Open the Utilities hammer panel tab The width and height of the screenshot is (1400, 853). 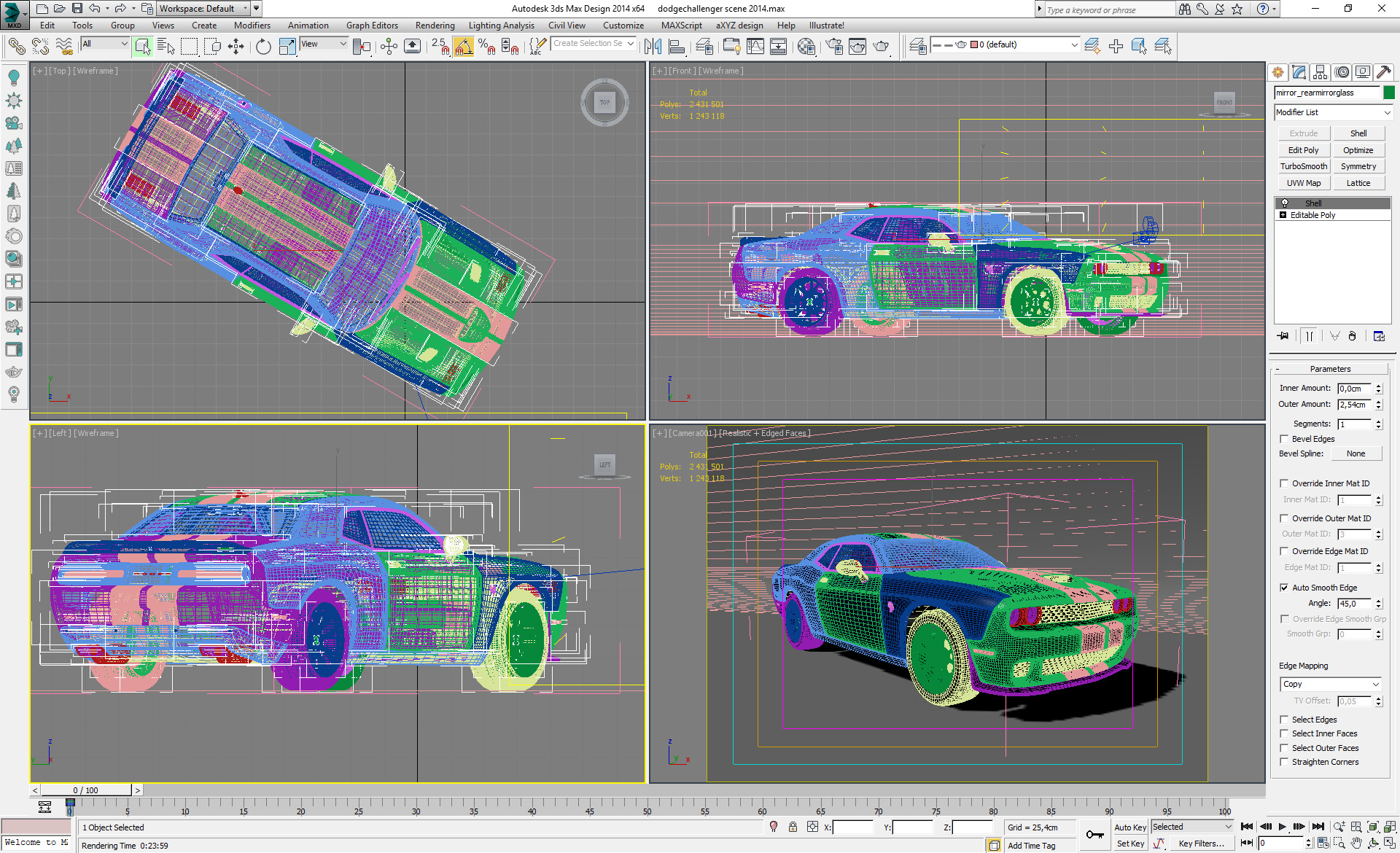[x=1384, y=72]
